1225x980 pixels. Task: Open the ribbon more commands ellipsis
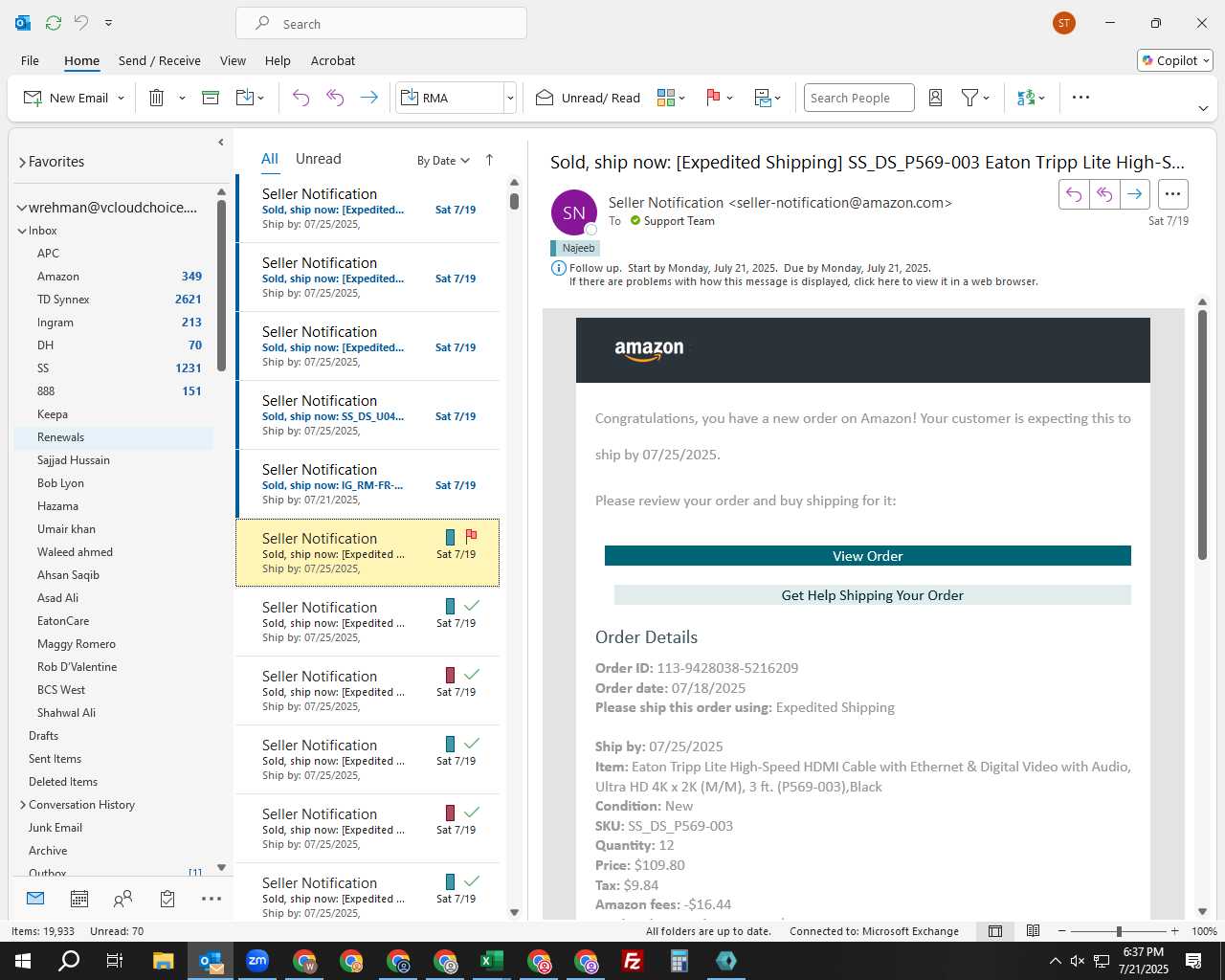coord(1080,98)
